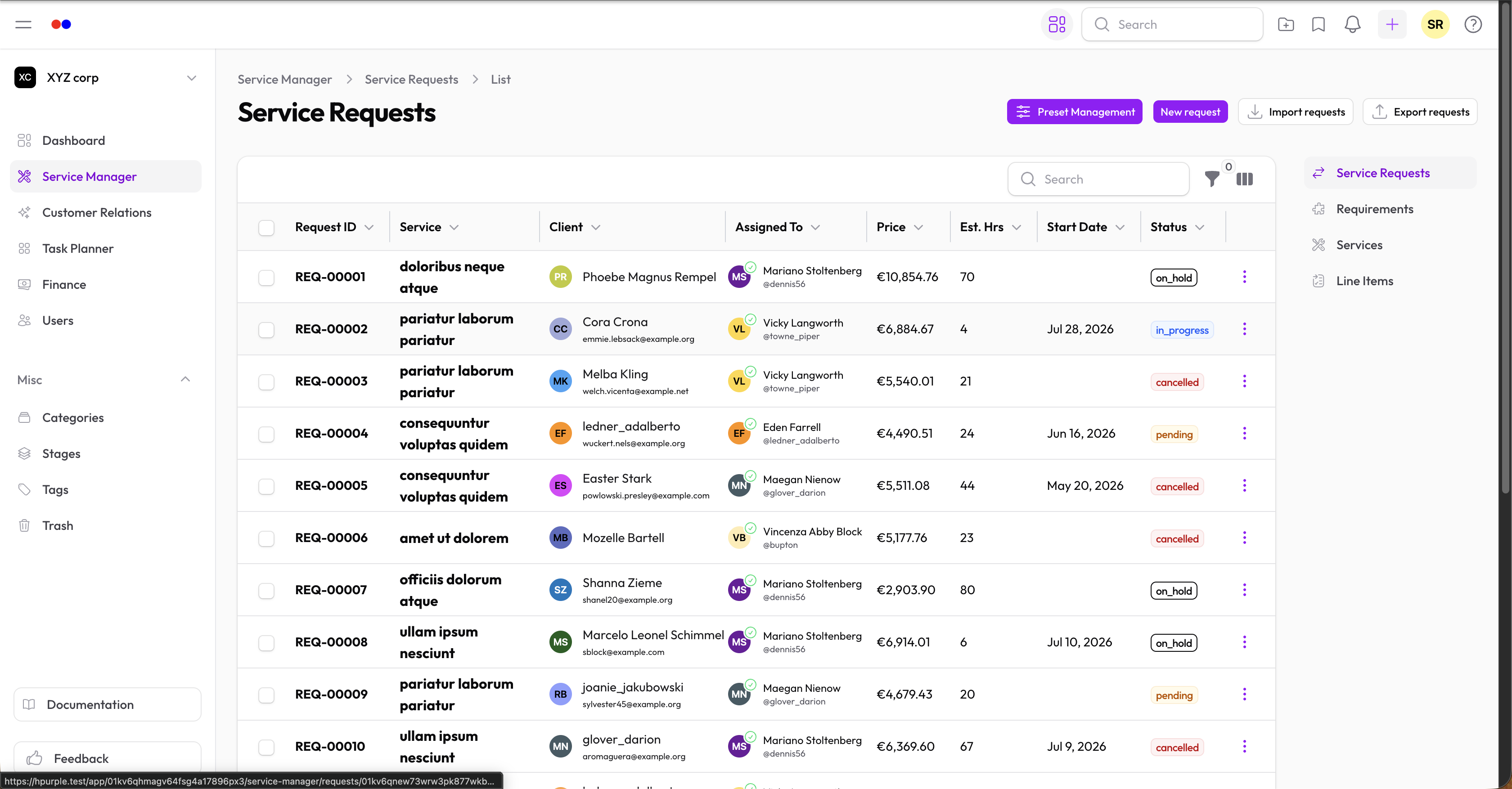Click the pending status badge of REQ-00004

point(1174,434)
